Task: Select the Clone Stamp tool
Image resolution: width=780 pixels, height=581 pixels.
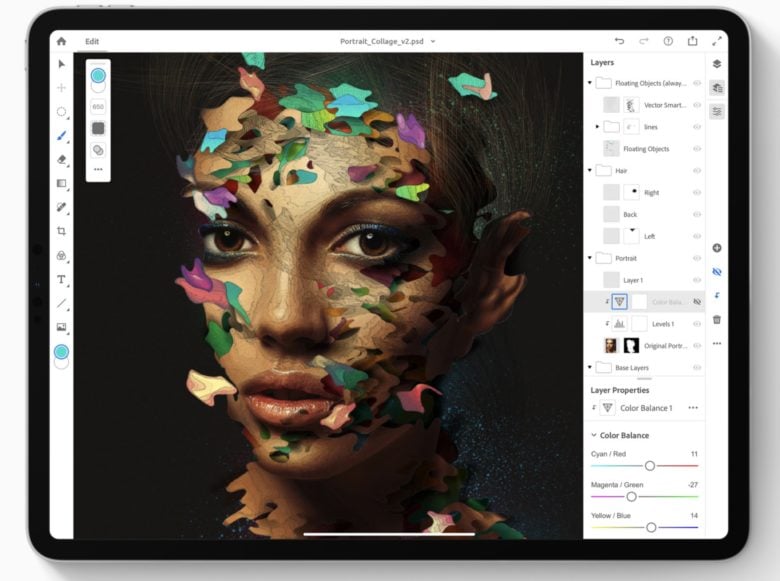Action: pos(61,255)
